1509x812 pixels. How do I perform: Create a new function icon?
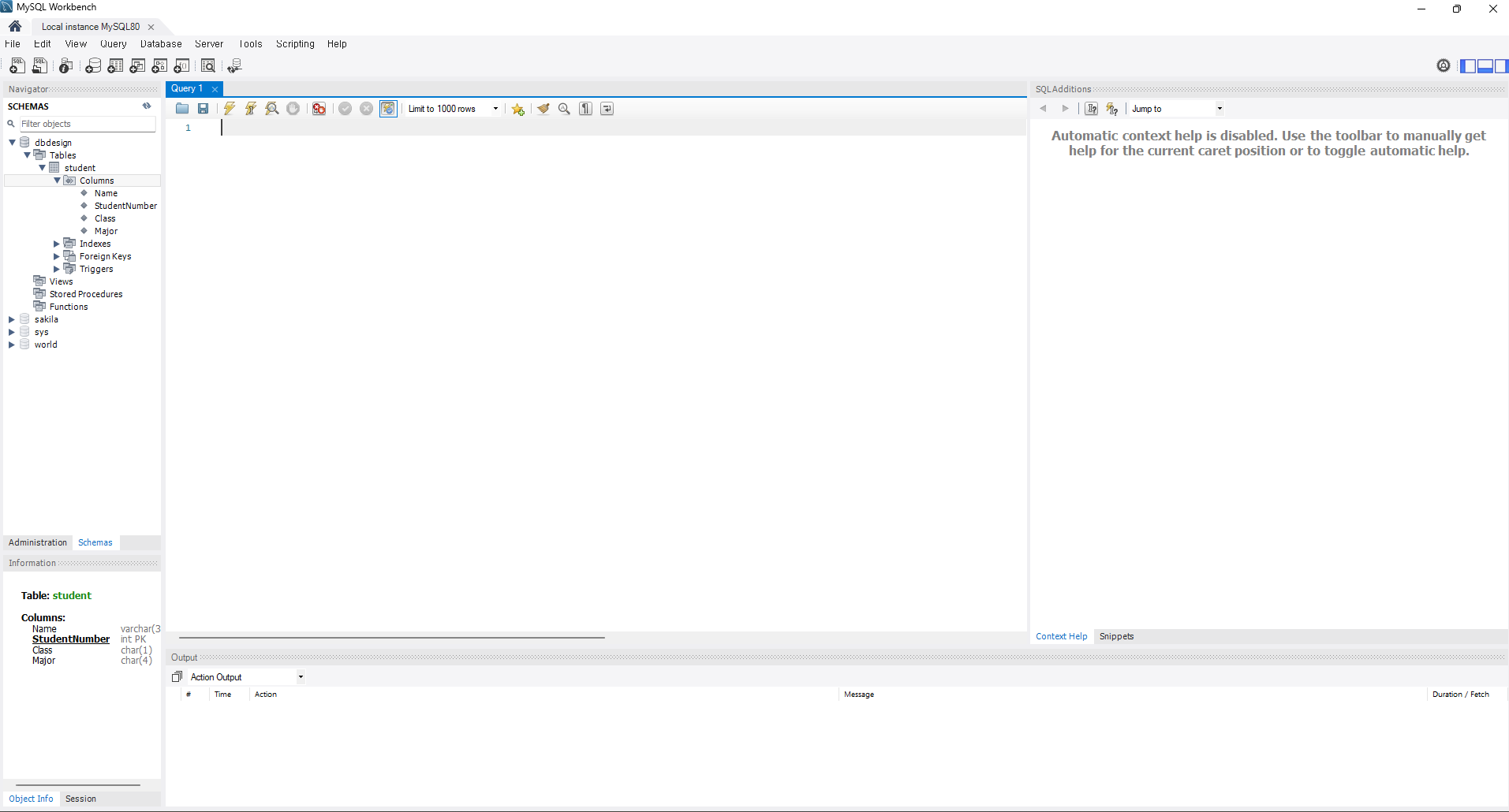pos(181,66)
